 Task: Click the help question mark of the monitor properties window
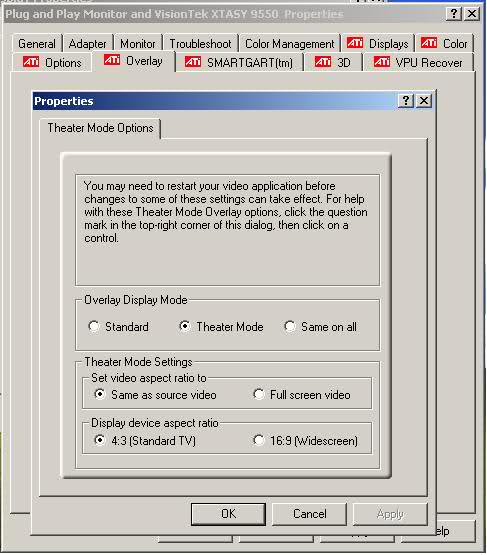pyautogui.click(x=454, y=14)
